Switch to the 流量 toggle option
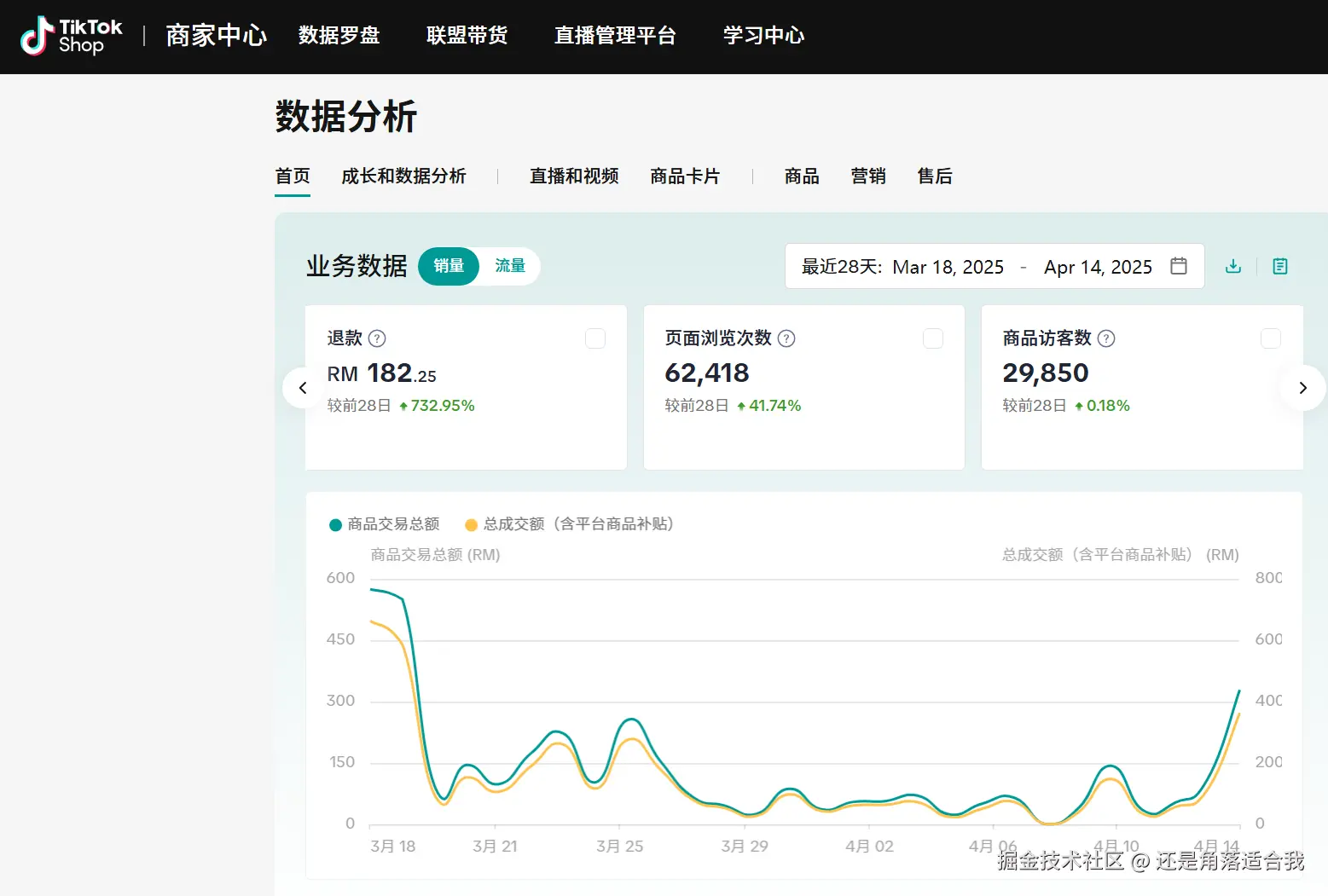Image resolution: width=1328 pixels, height=896 pixels. coord(510,266)
